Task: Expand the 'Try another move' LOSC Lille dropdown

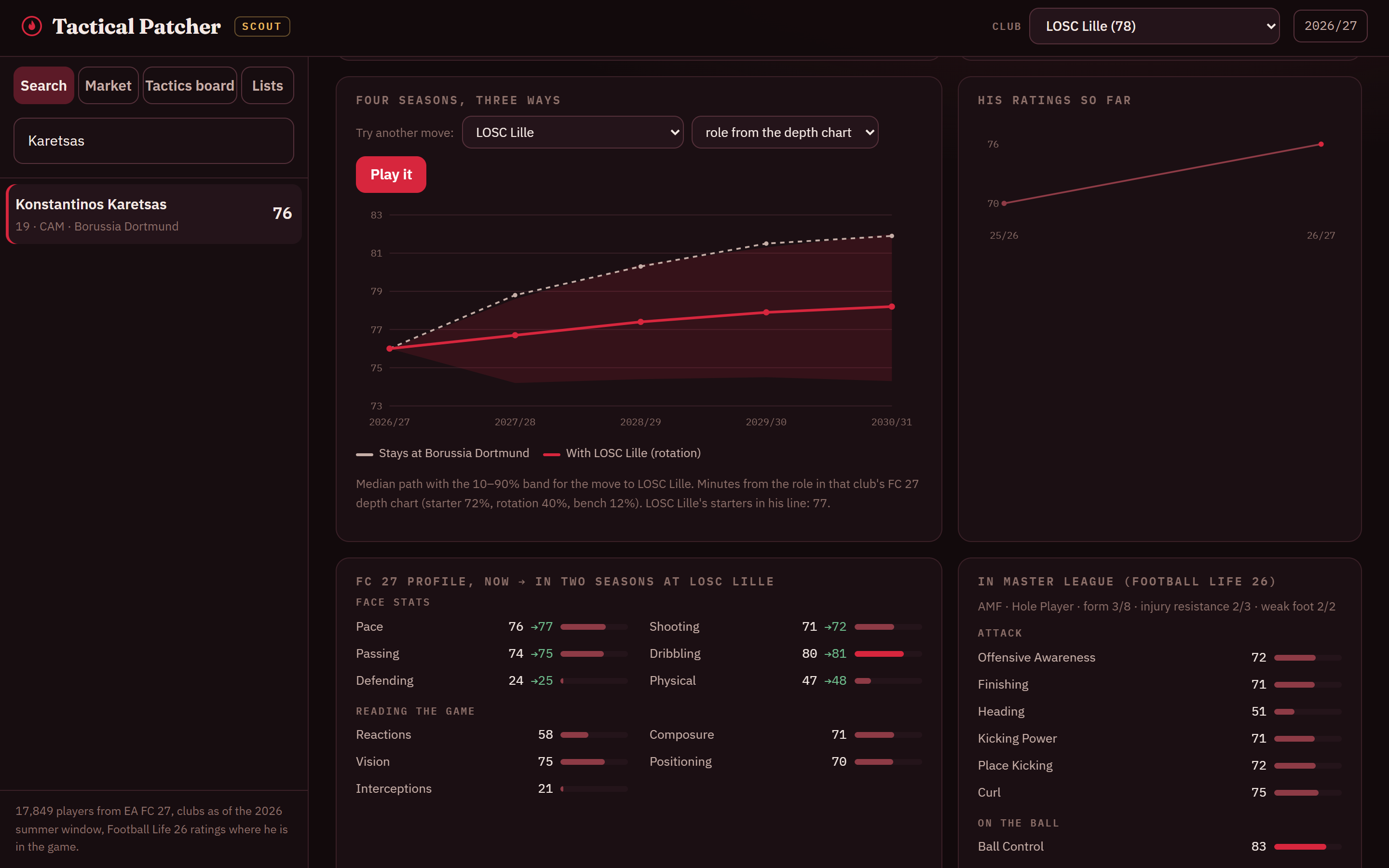Action: [573, 132]
